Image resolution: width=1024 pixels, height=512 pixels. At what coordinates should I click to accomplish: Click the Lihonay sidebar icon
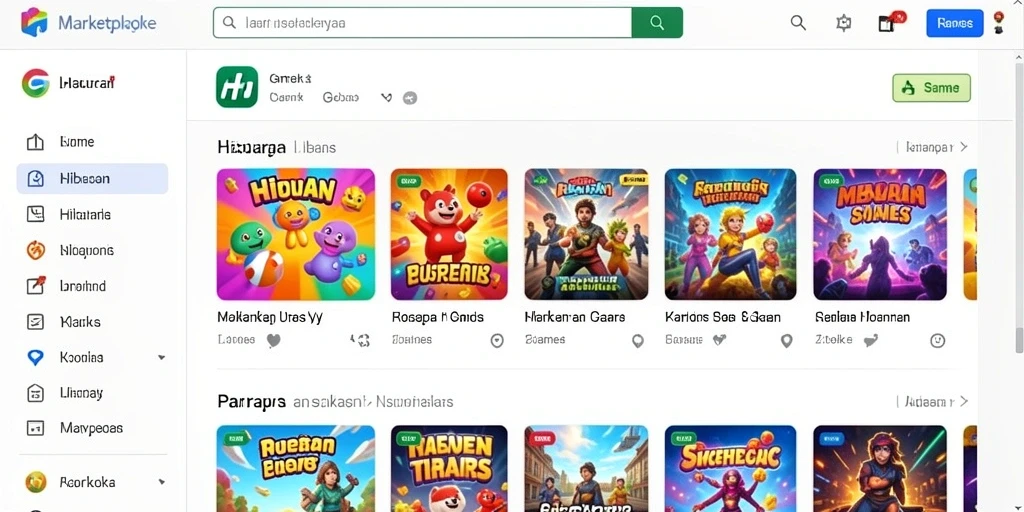point(35,393)
